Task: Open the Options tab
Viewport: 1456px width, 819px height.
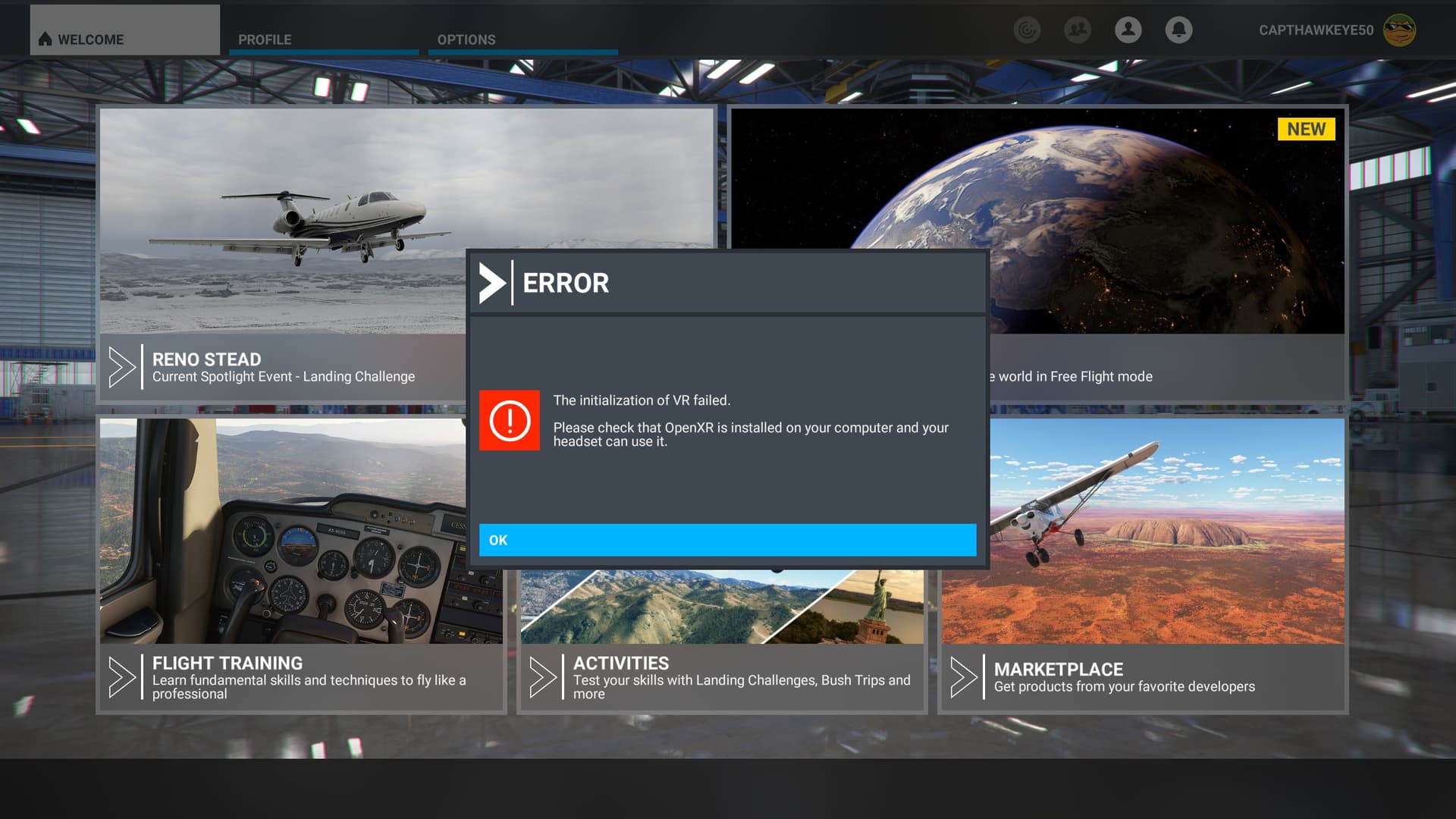Action: pyautogui.click(x=466, y=39)
